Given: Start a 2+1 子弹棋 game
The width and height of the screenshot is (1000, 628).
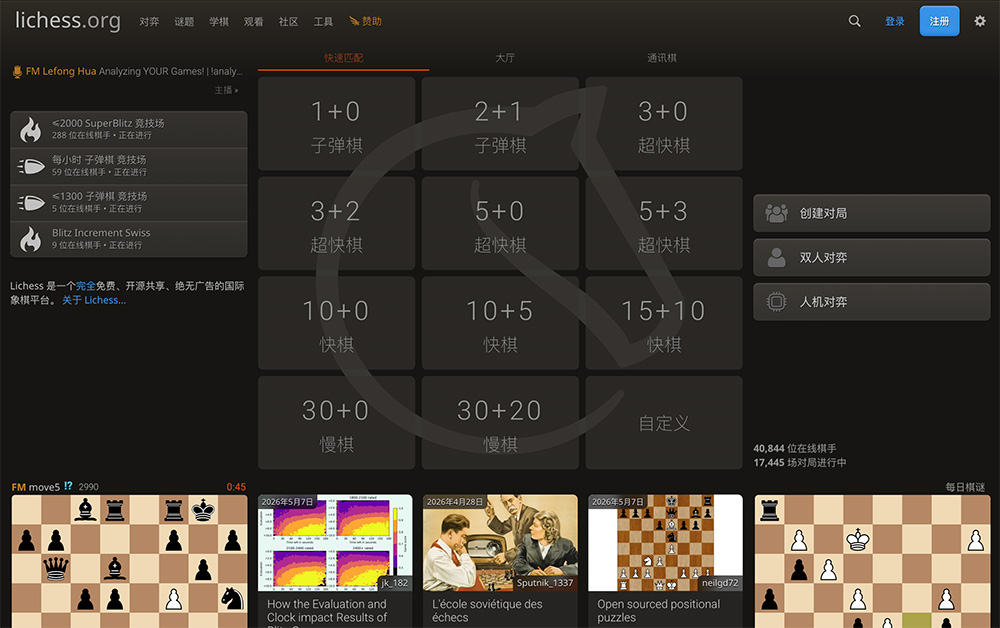Looking at the screenshot, I should [501, 124].
